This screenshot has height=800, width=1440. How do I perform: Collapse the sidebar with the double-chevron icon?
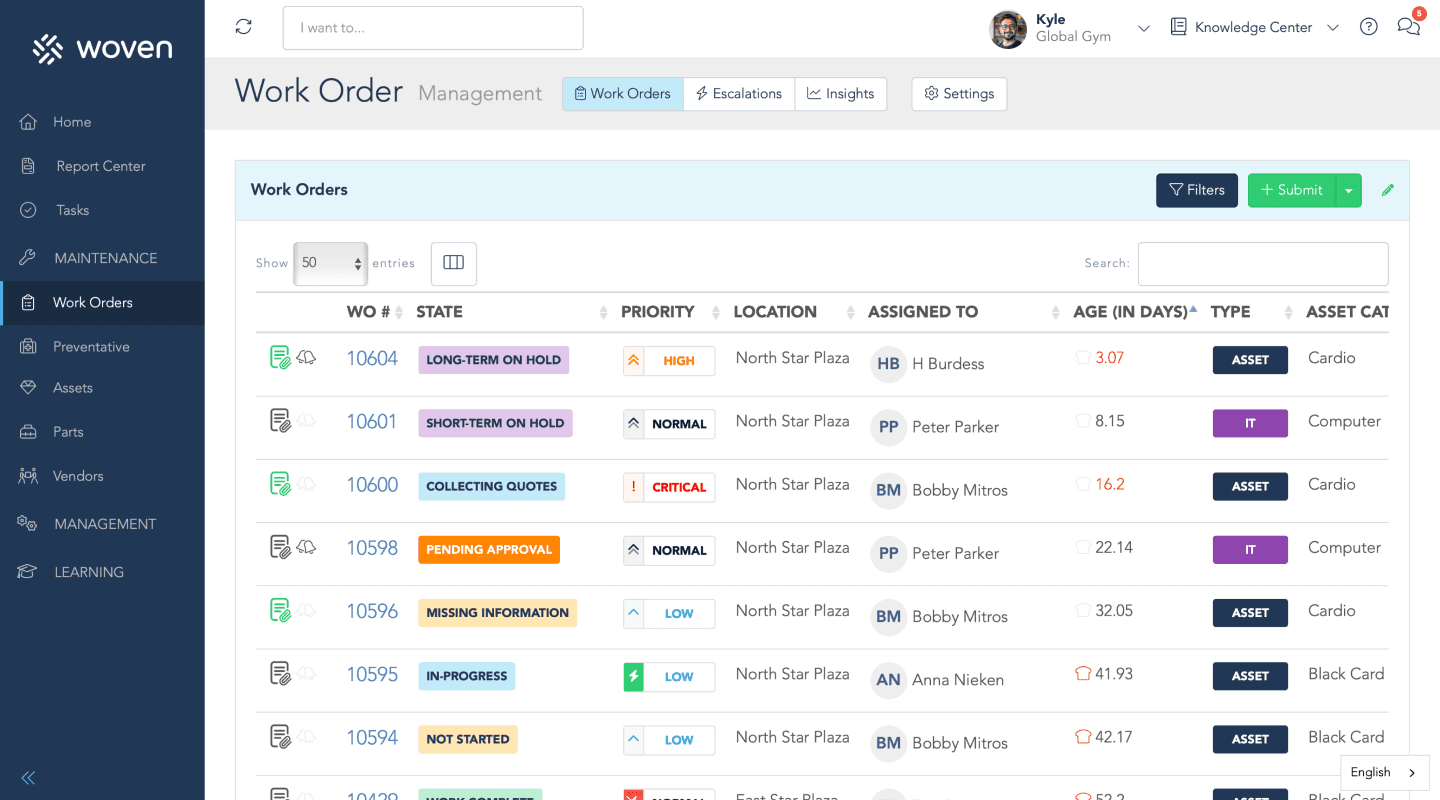click(x=28, y=777)
